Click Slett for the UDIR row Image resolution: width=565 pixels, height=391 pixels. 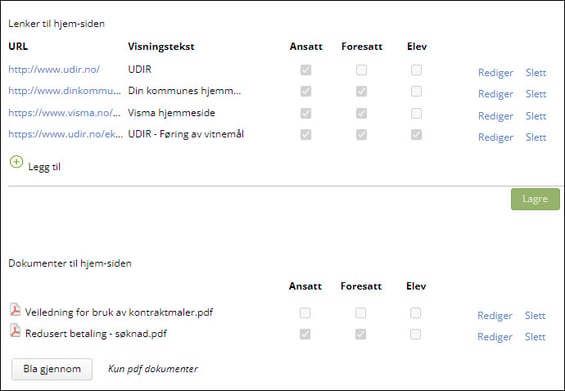click(x=536, y=72)
